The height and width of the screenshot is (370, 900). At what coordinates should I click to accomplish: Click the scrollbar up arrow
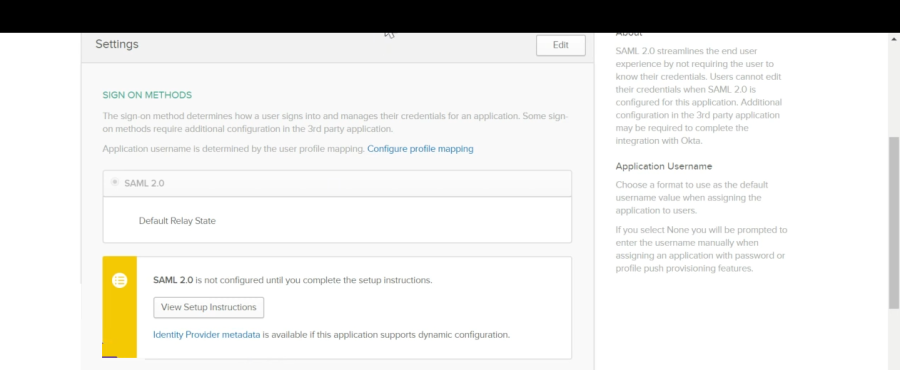[894, 39]
